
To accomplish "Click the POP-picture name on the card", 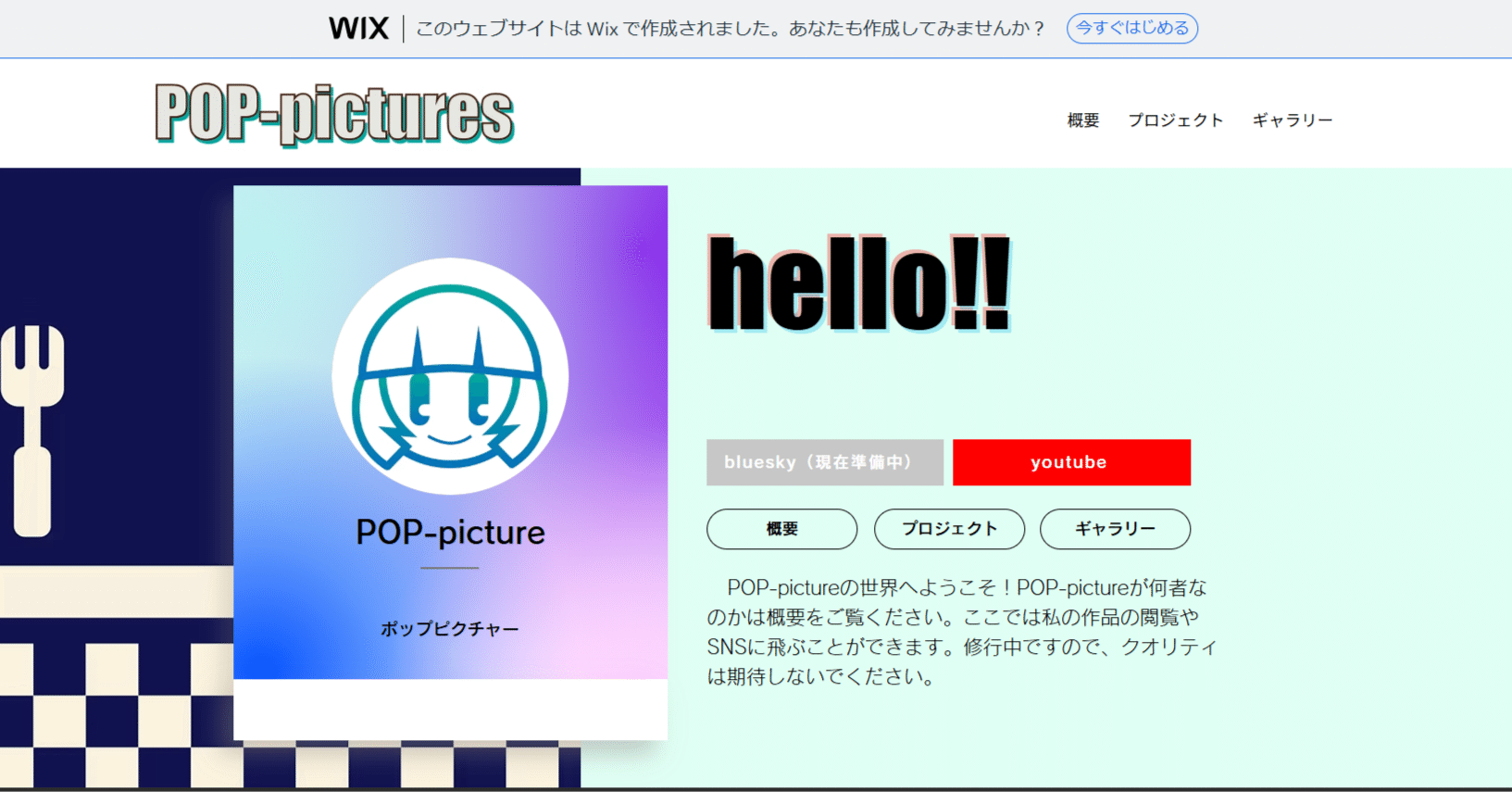I will 450,533.
